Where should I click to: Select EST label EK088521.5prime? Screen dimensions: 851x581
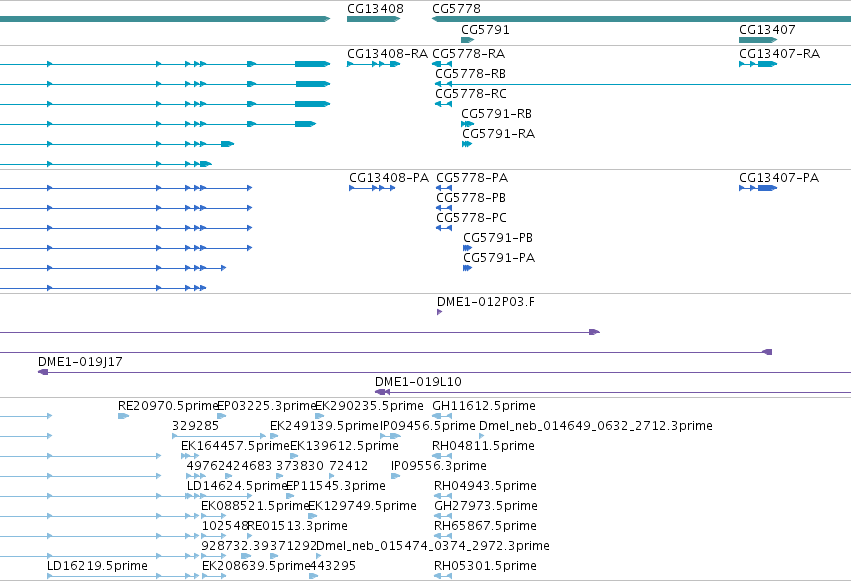click(255, 506)
